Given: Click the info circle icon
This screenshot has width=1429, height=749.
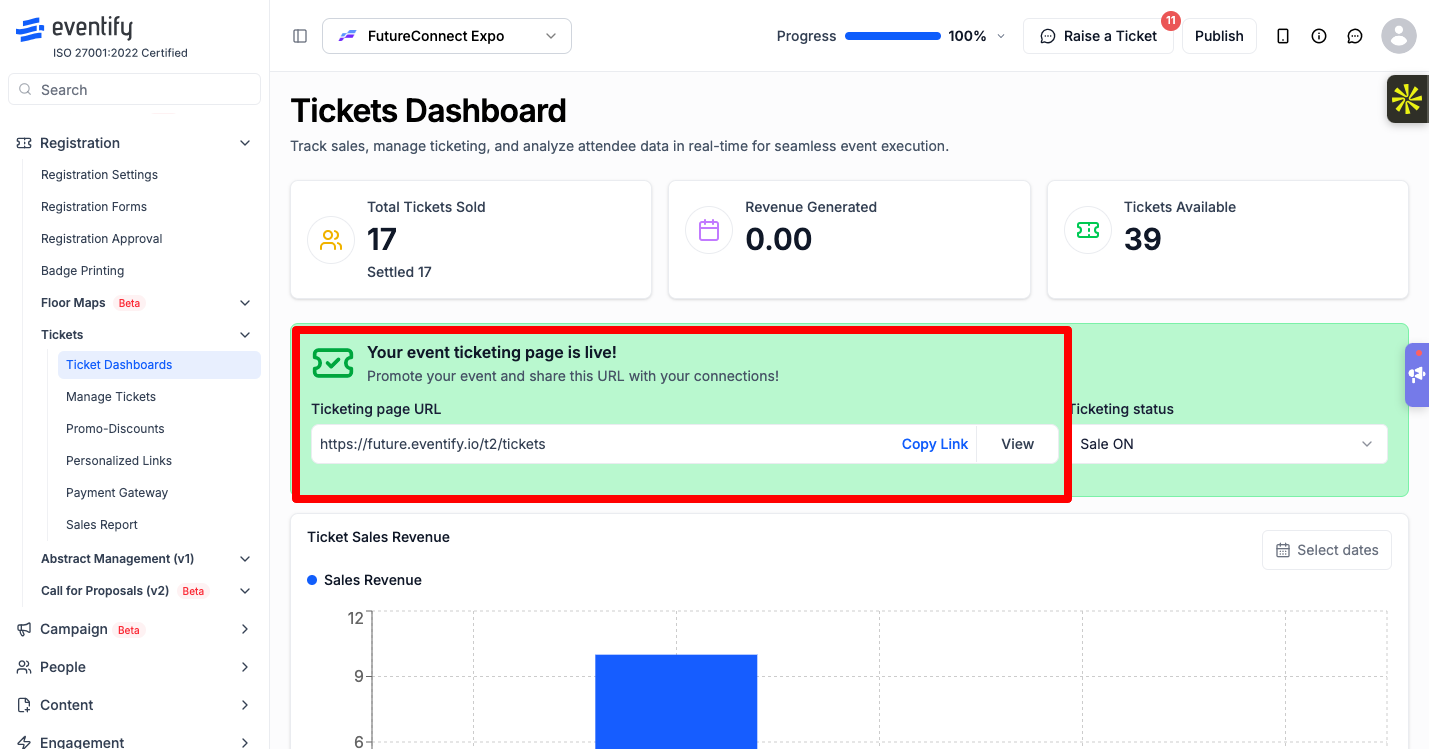Looking at the screenshot, I should (1319, 36).
